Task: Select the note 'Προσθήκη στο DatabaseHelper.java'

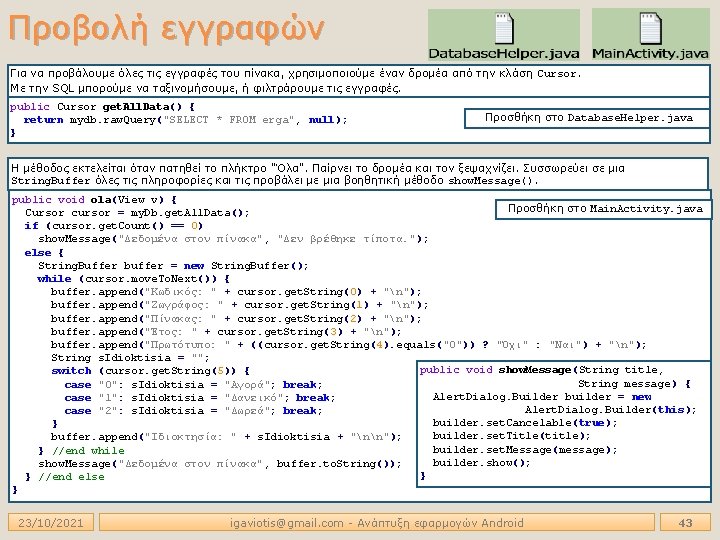Action: [588, 118]
